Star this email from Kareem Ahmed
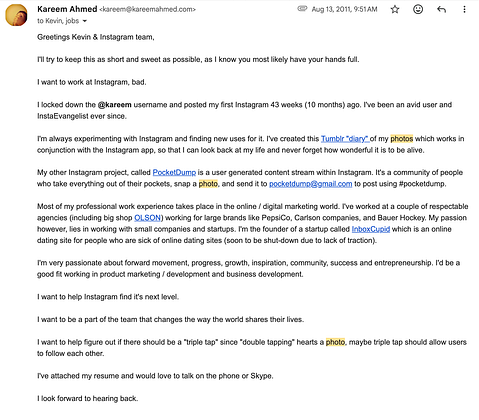Screen dimensions: 479x420 coord(395,9)
